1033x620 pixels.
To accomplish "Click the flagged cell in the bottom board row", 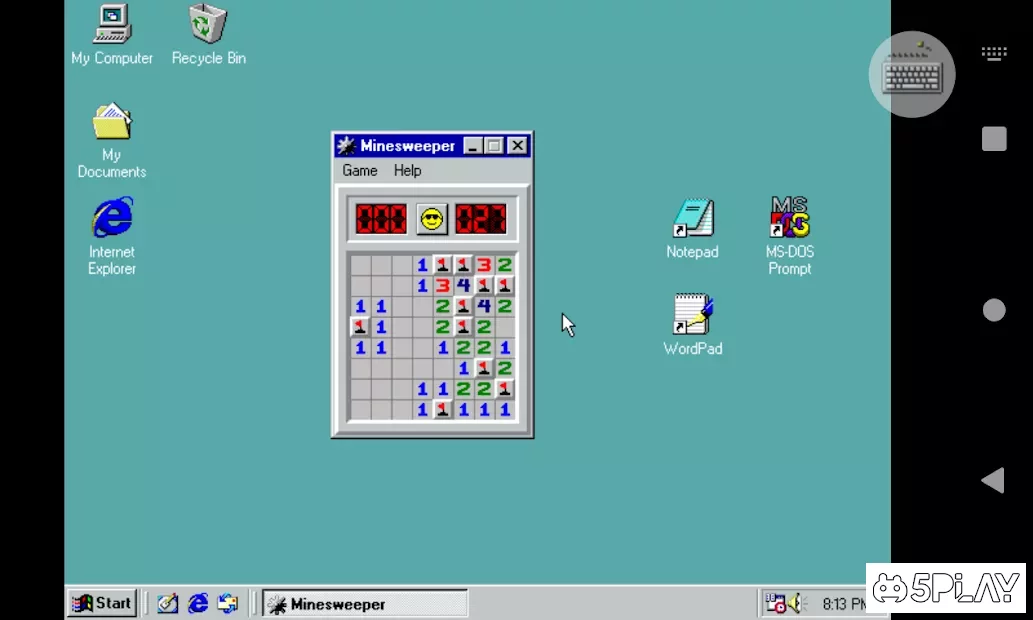I will coord(442,410).
